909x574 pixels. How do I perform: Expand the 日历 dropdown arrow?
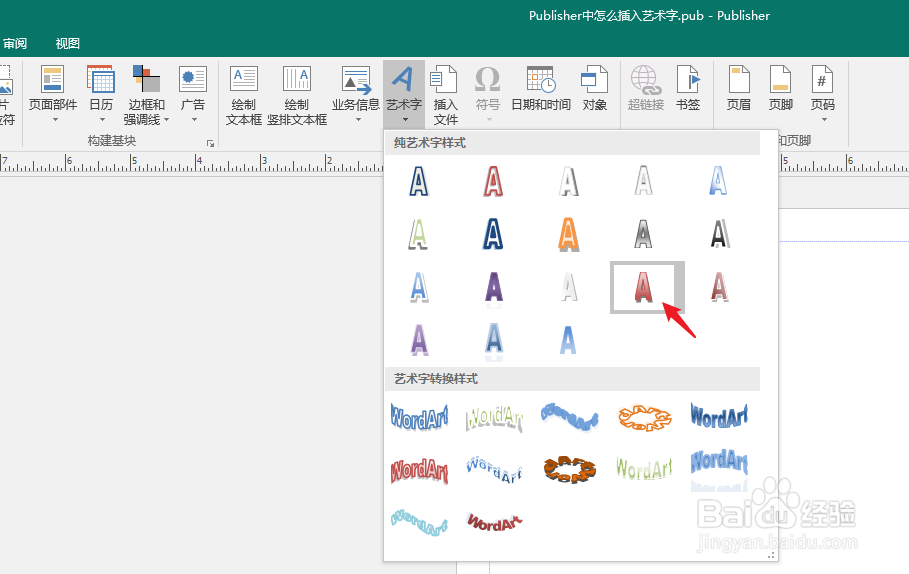click(102, 120)
